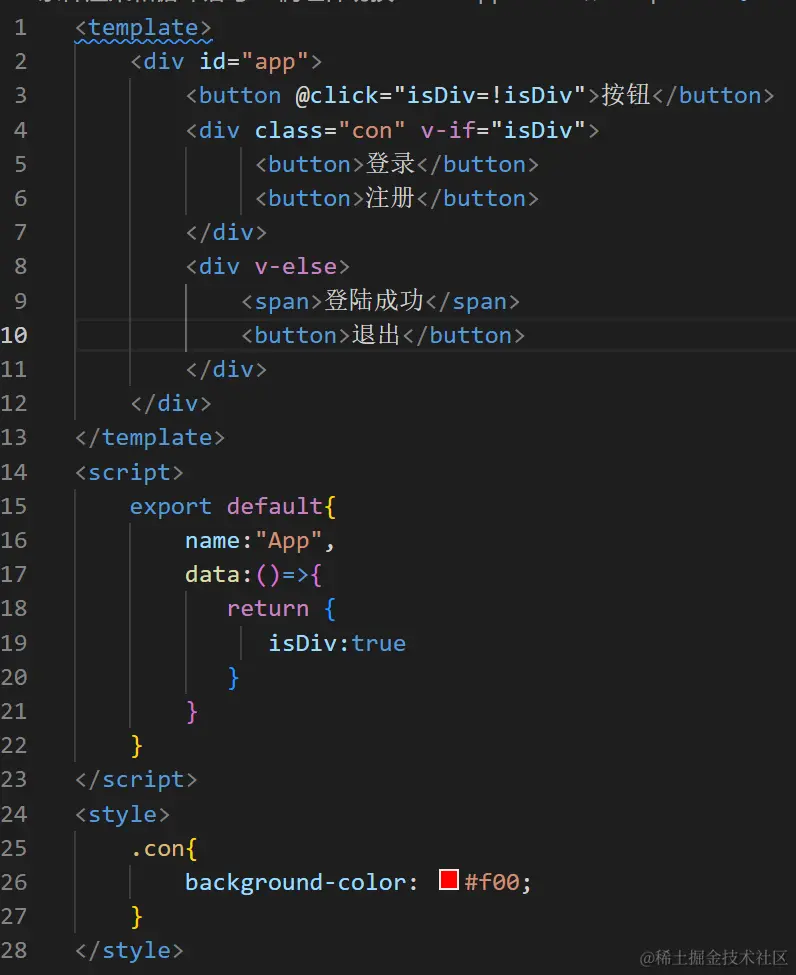
Task: Click the 退出 button text
Action: click(376, 335)
